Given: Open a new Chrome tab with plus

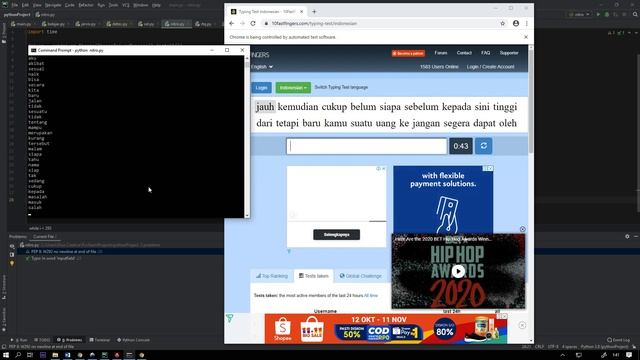Looking at the screenshot, I should point(314,12).
